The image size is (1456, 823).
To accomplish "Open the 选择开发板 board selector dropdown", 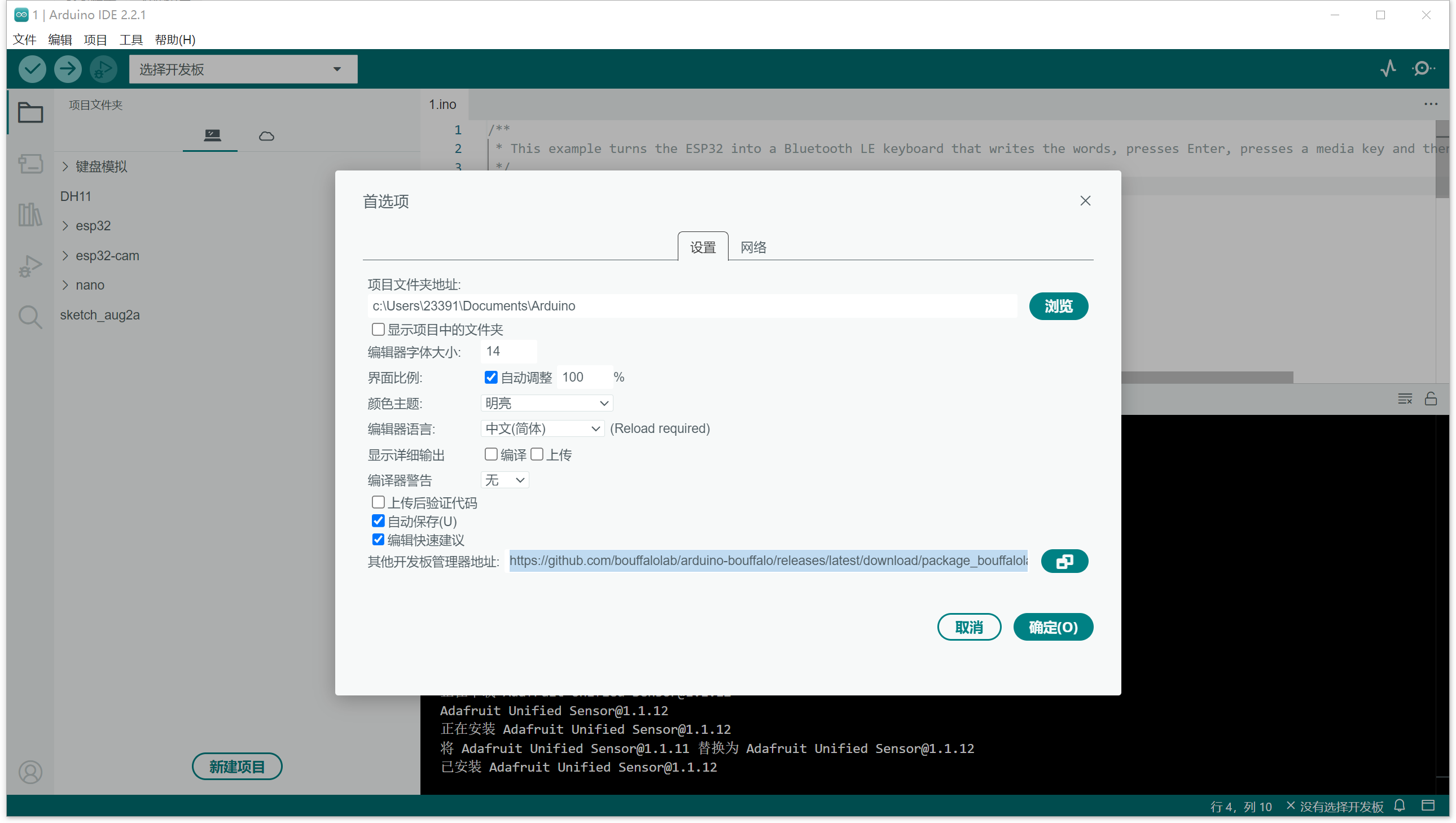I will [243, 69].
